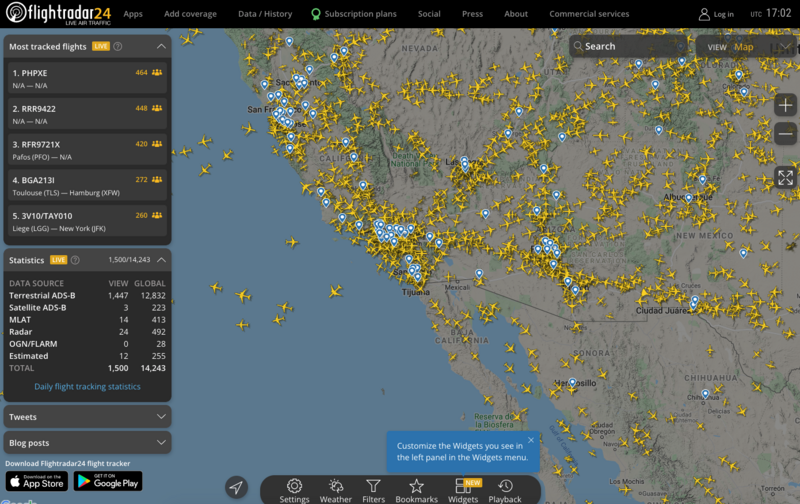Click tracker count 448 for RRR9422
Screen dimensions: 800x504
pyautogui.click(x=148, y=108)
